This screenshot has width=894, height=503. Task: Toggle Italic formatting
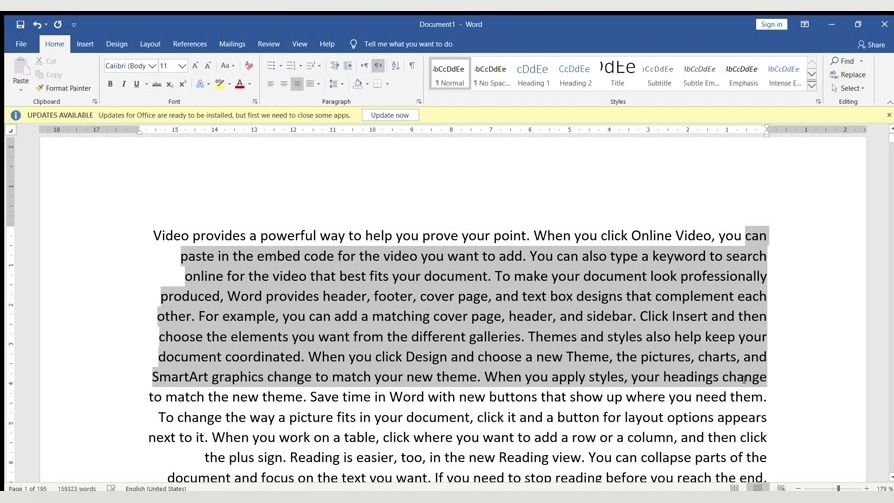(x=123, y=84)
